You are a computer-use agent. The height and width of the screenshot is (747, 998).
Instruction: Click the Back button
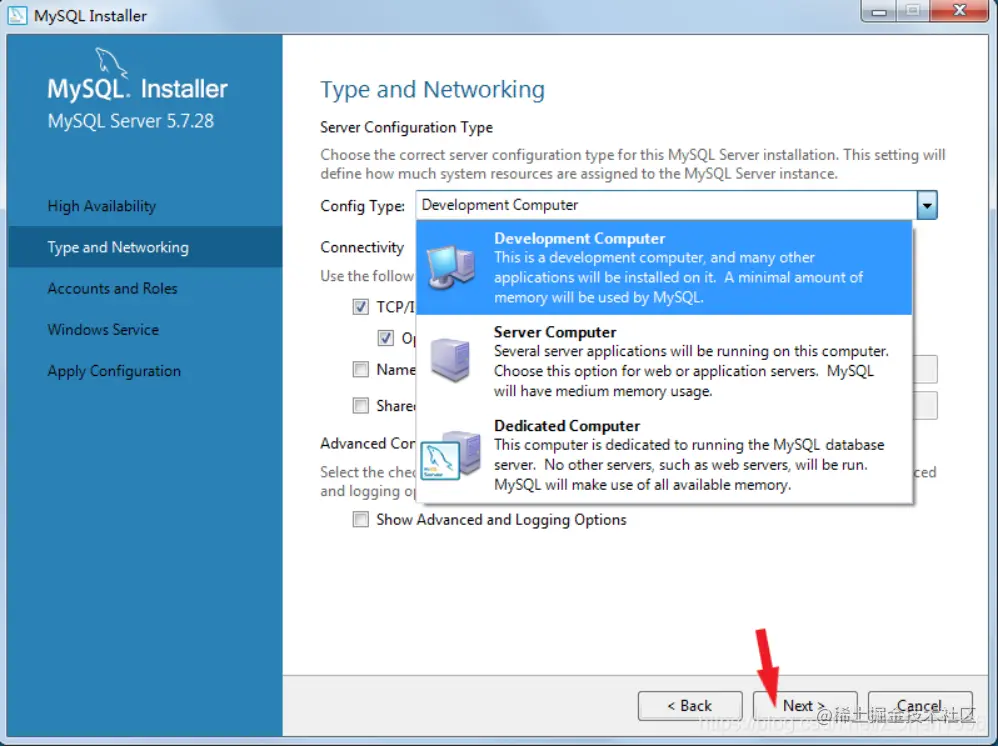690,706
